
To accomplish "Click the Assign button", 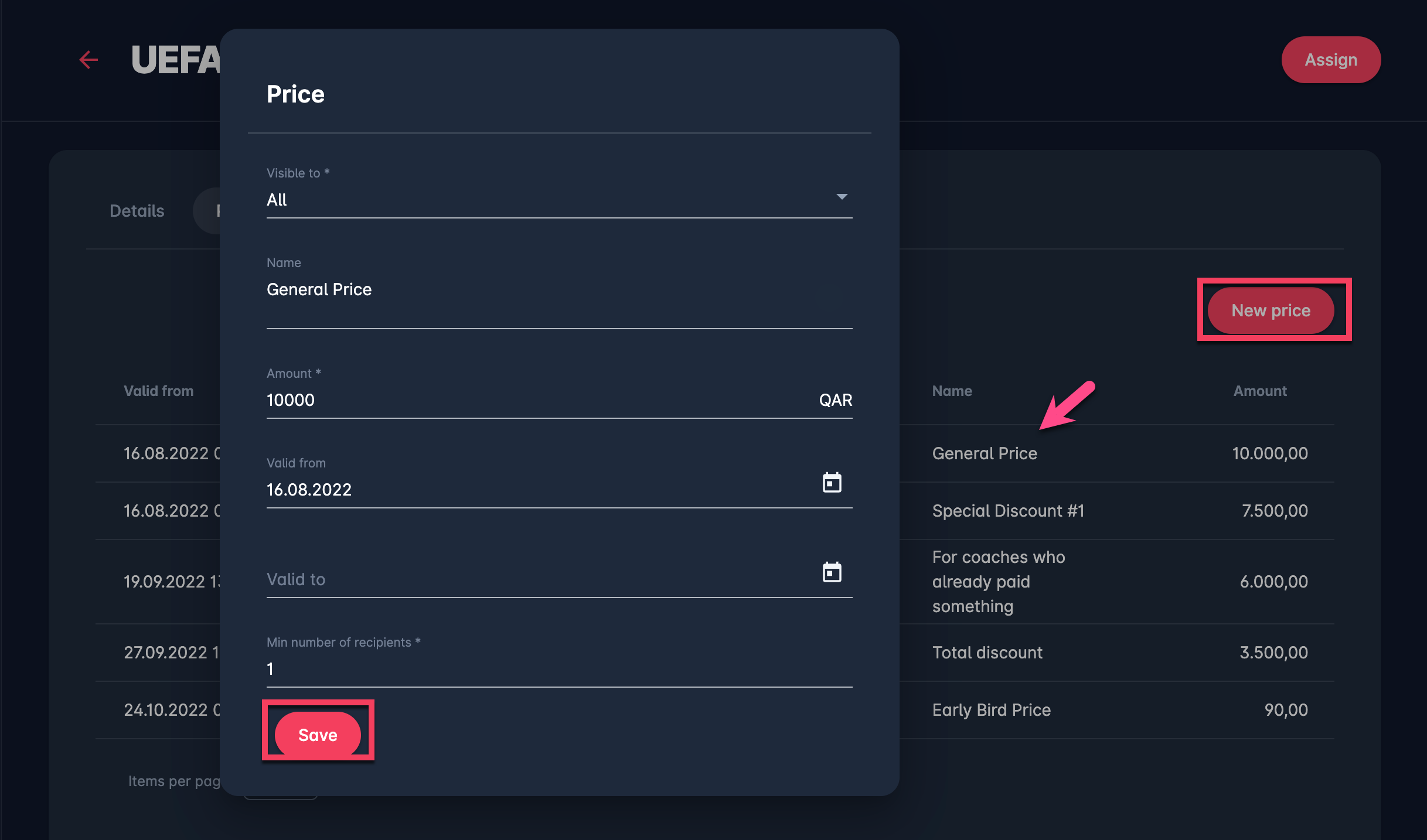I will point(1330,60).
